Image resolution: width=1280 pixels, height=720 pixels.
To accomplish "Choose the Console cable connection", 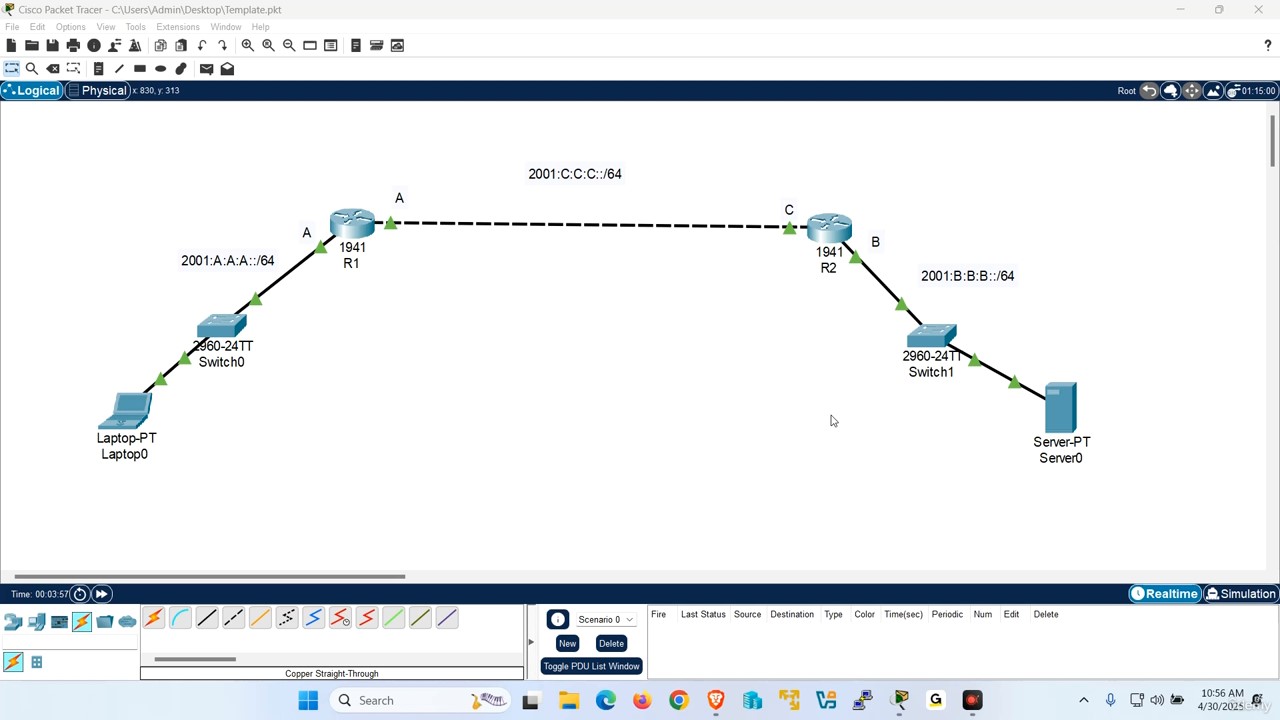I will coord(180,618).
